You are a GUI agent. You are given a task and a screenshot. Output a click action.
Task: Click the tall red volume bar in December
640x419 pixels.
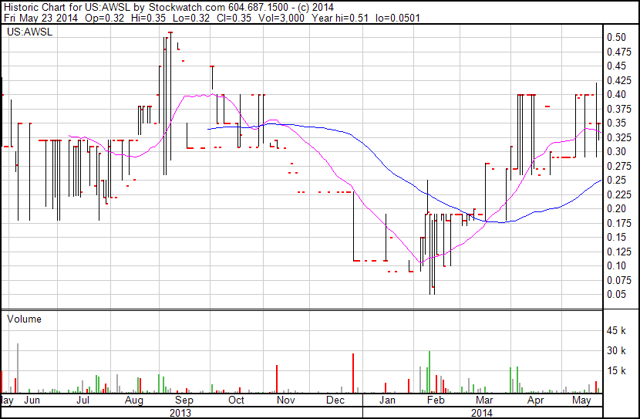click(x=353, y=373)
